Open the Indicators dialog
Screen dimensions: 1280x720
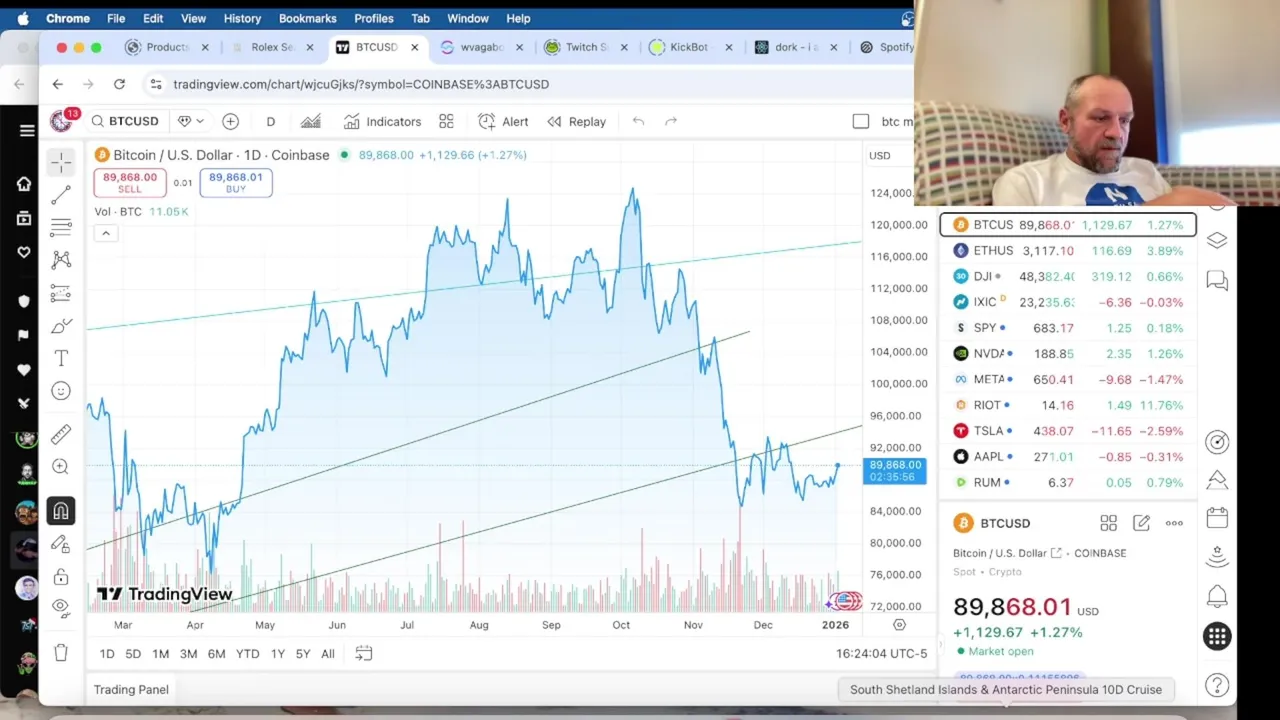pos(382,121)
